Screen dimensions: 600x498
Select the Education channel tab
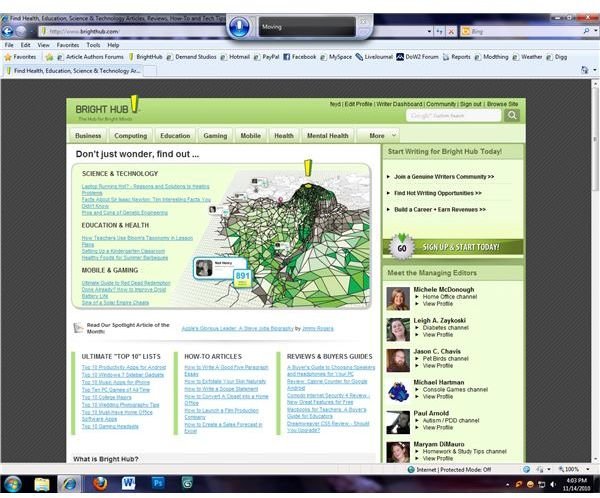click(175, 136)
